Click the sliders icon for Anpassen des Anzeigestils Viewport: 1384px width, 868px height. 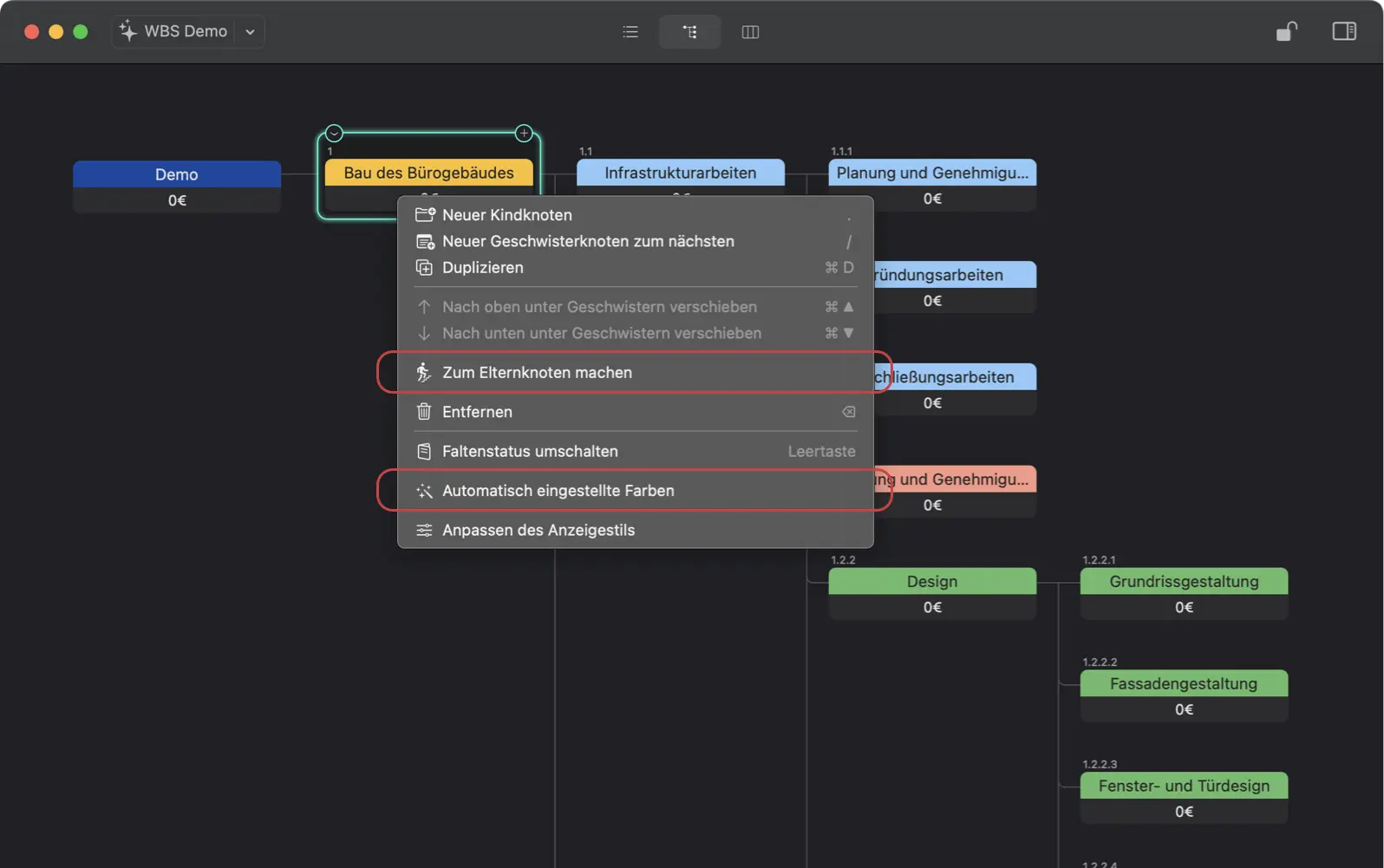[x=424, y=531]
